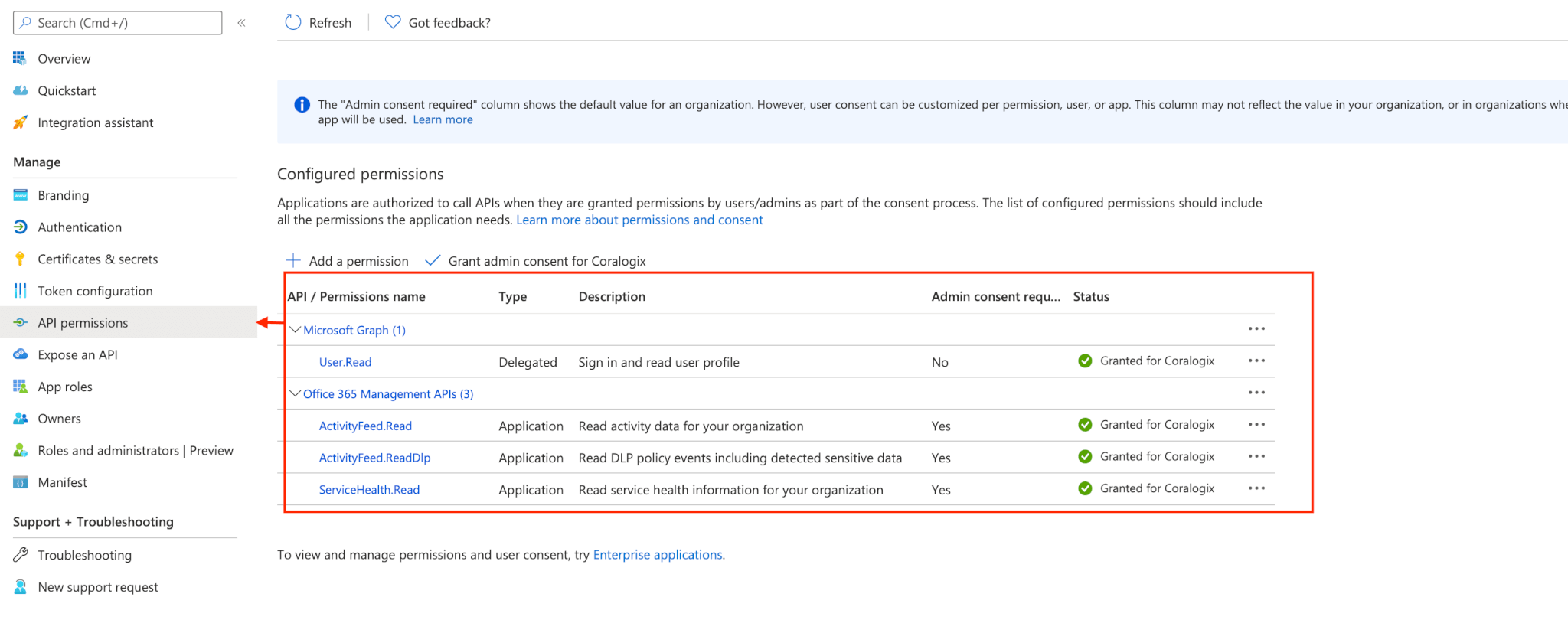This screenshot has width=1568, height=620.
Task: Click the Overview grid icon
Action: click(20, 58)
